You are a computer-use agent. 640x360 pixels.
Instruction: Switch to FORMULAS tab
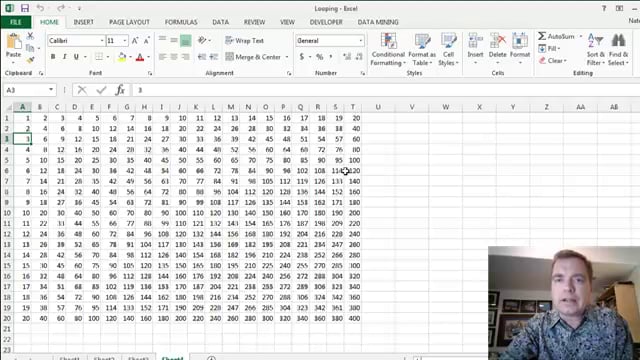click(x=181, y=22)
